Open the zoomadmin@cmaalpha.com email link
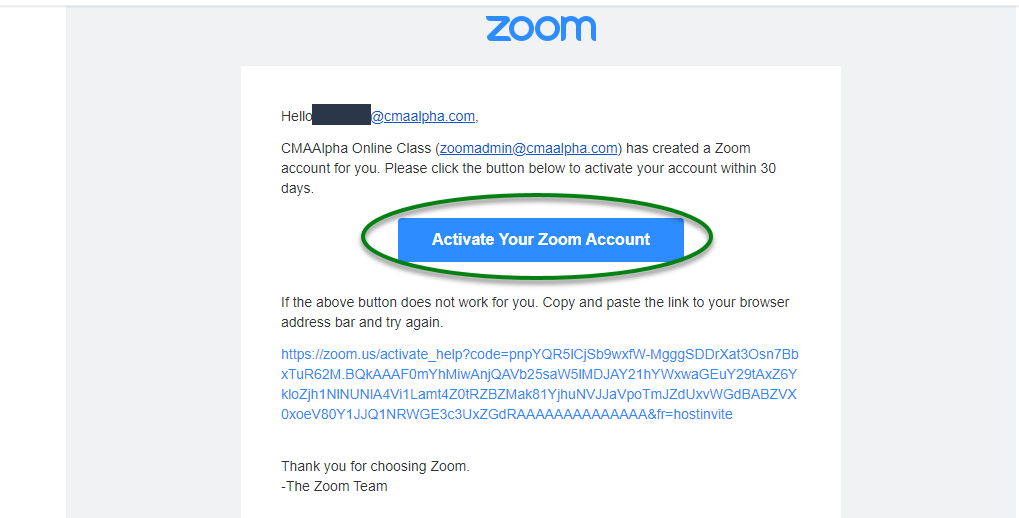The image size is (1019, 518). click(x=528, y=148)
